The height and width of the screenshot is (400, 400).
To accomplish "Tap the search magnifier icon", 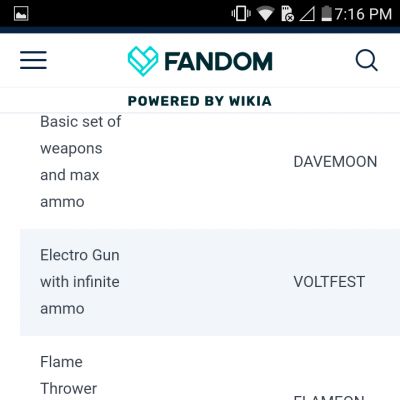I will 366,60.
